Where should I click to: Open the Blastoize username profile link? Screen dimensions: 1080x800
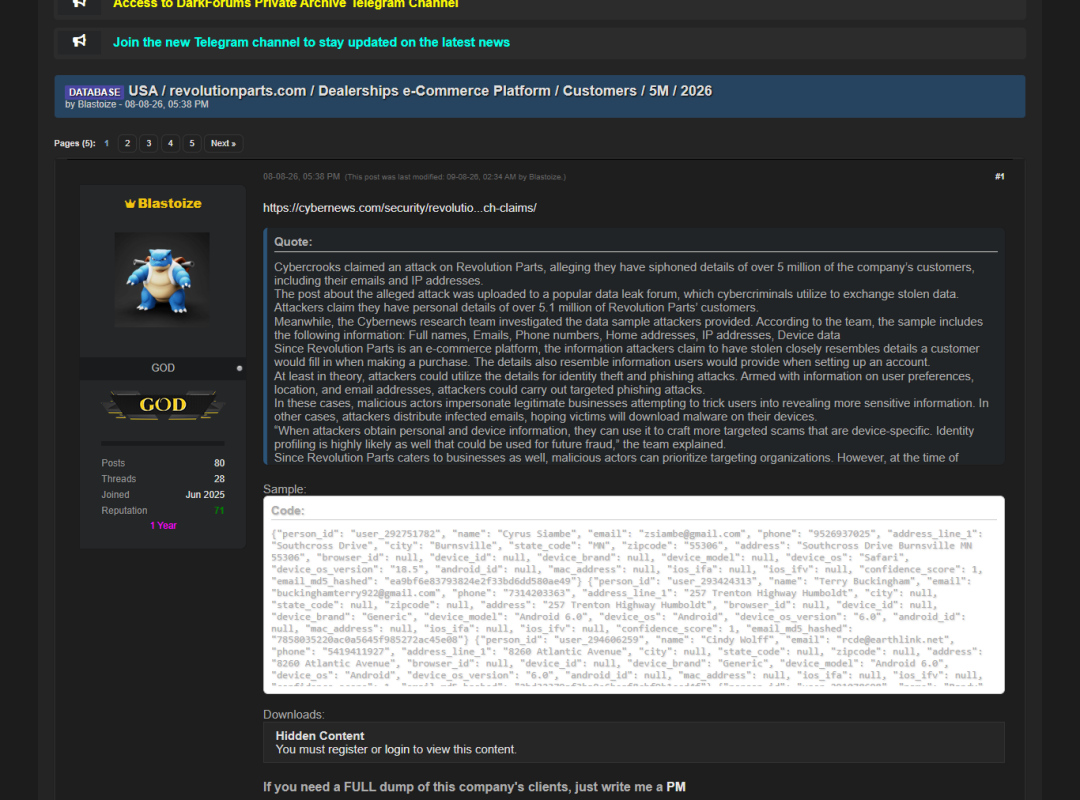point(169,203)
